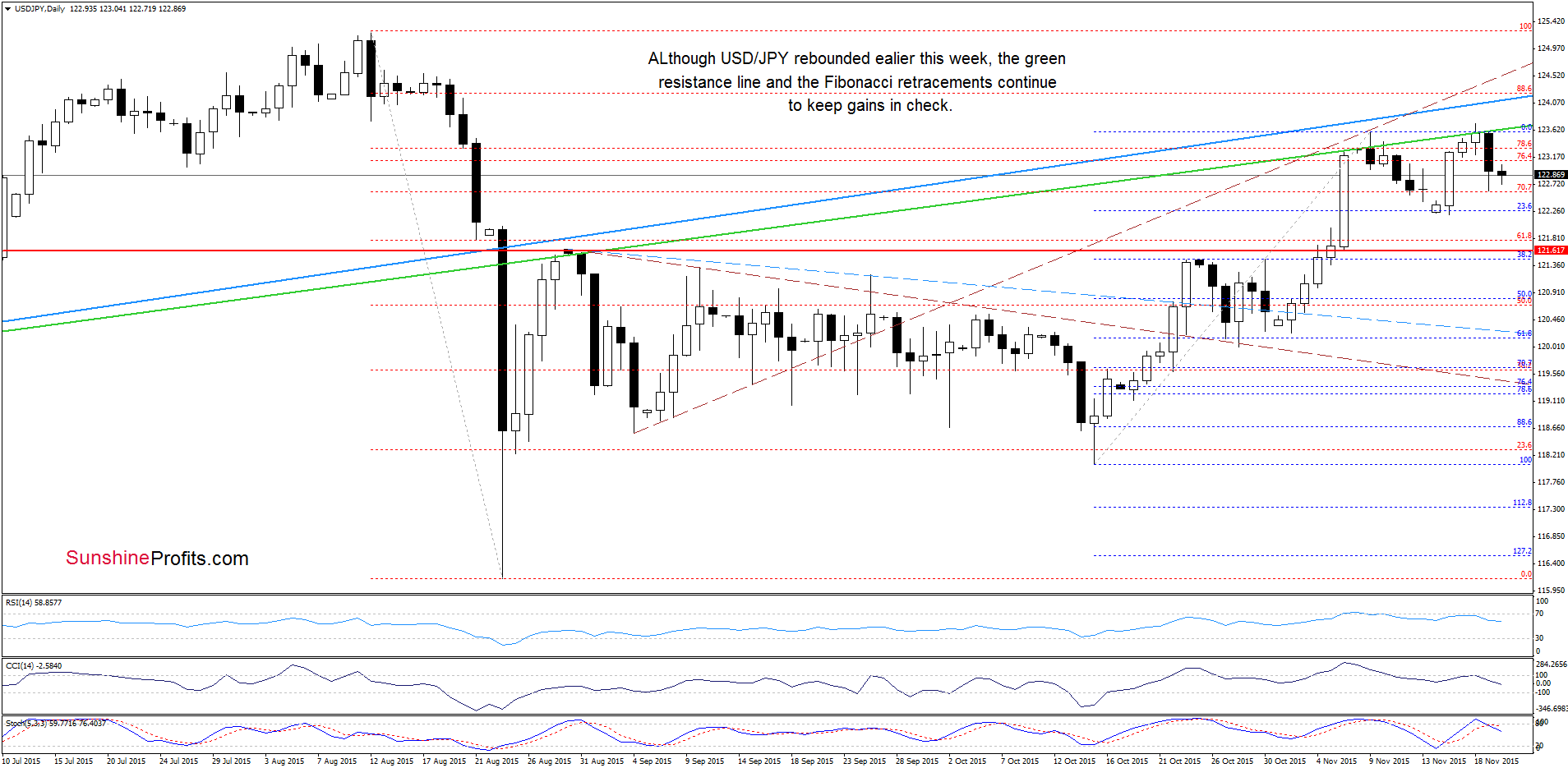Click the 123.620 price axis label

(1551, 130)
